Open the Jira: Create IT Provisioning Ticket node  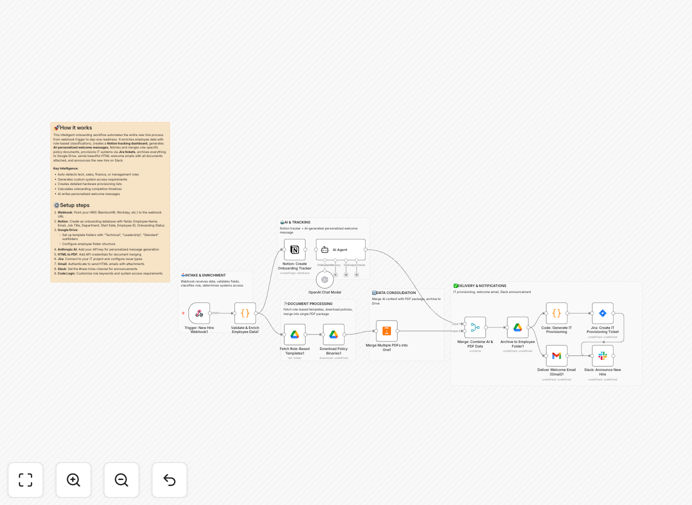pos(602,313)
